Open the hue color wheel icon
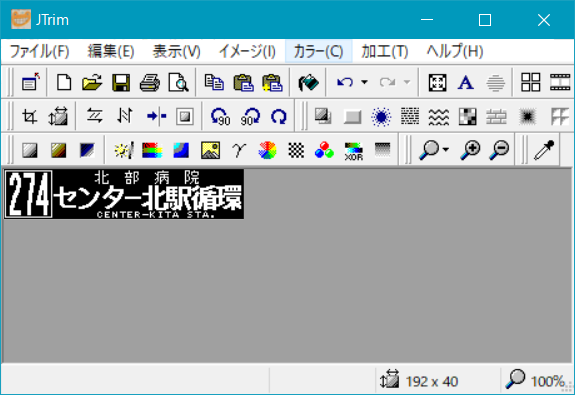Screen dimensions: 575x395 tap(267, 150)
